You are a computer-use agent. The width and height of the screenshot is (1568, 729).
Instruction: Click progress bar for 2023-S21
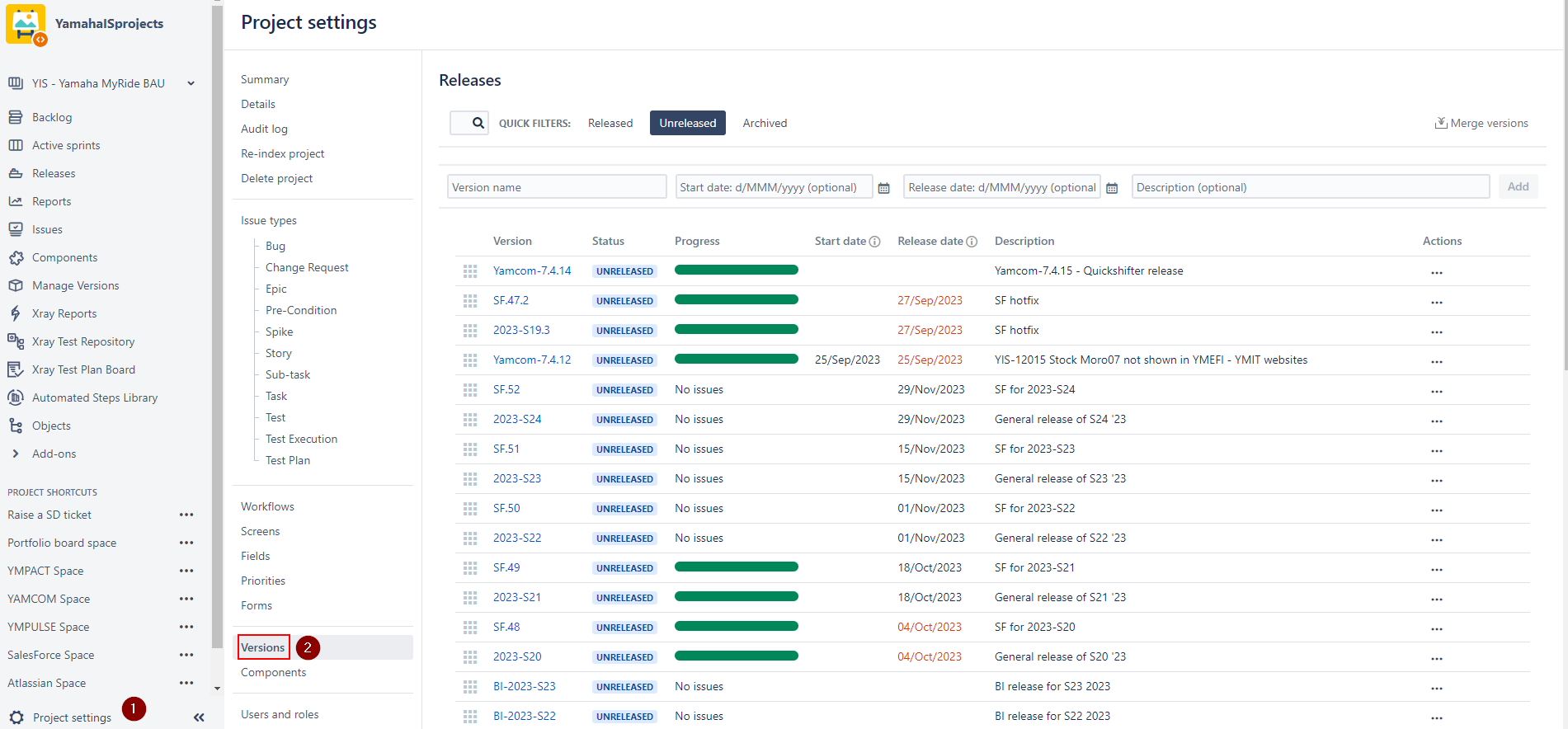point(737,596)
